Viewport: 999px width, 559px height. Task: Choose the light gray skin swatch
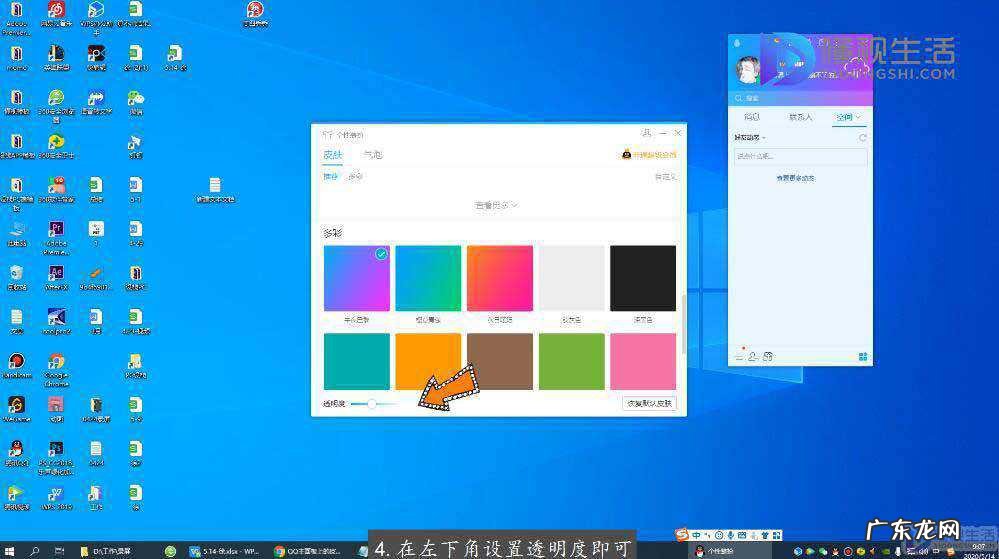coord(571,278)
